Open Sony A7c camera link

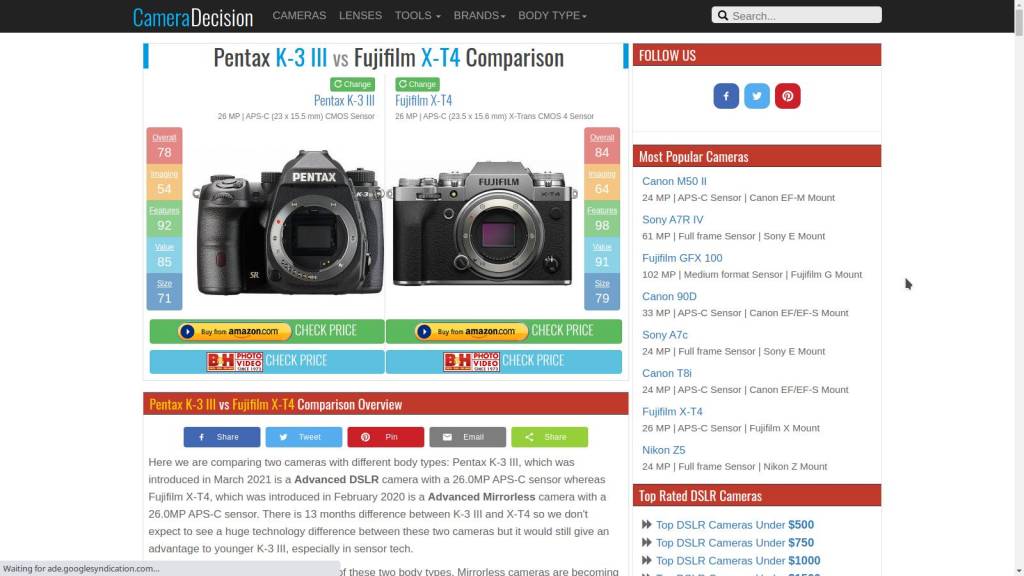(x=665, y=335)
